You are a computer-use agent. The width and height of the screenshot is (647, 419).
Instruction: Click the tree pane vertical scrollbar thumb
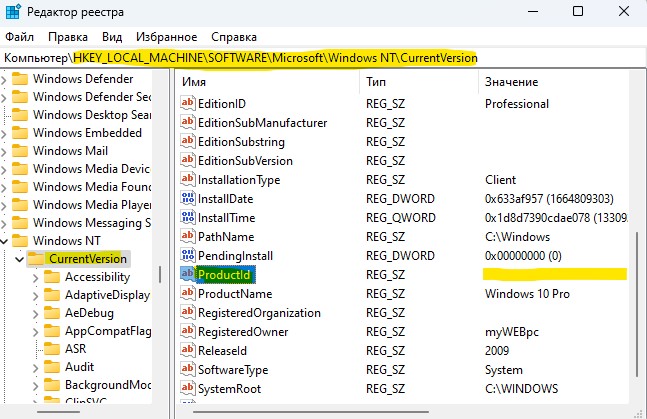click(x=160, y=275)
